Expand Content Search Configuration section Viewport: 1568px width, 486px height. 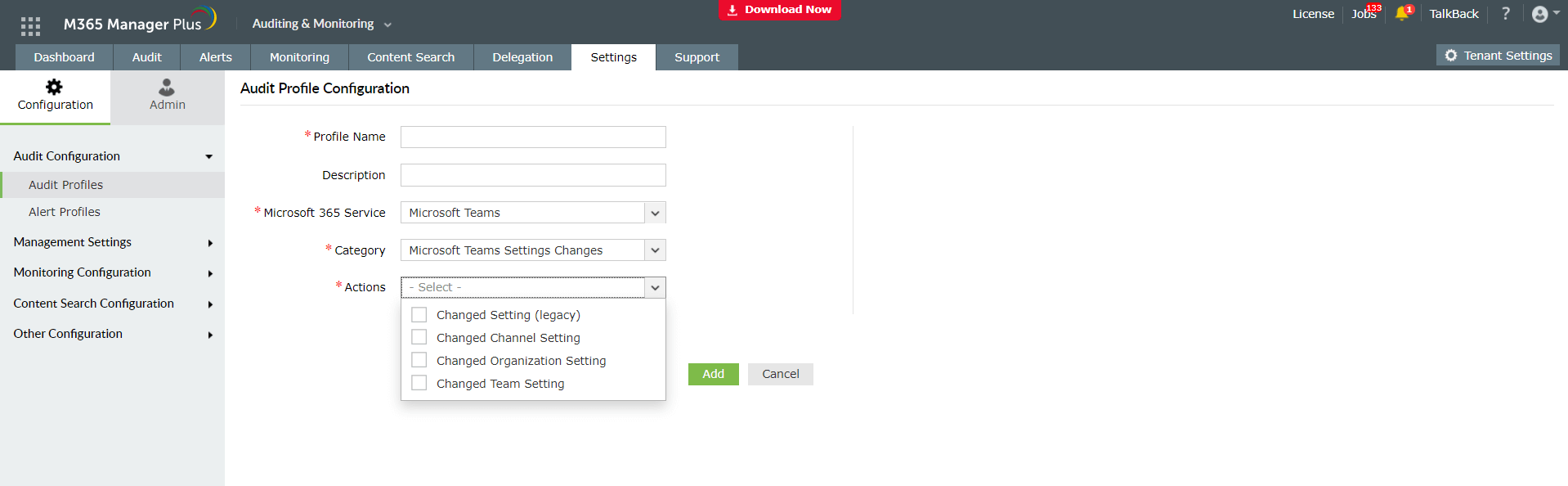(x=112, y=304)
